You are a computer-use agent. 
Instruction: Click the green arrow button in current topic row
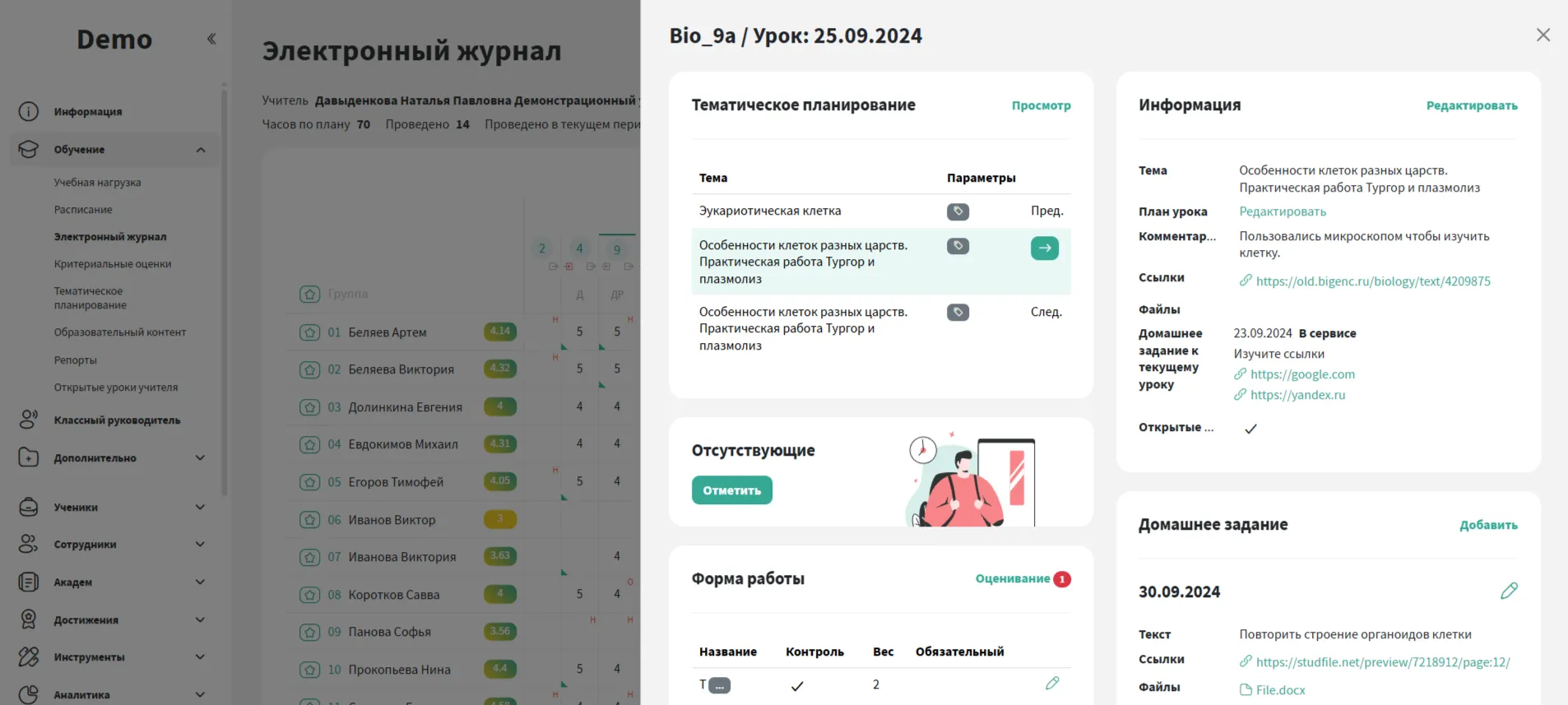point(1044,248)
